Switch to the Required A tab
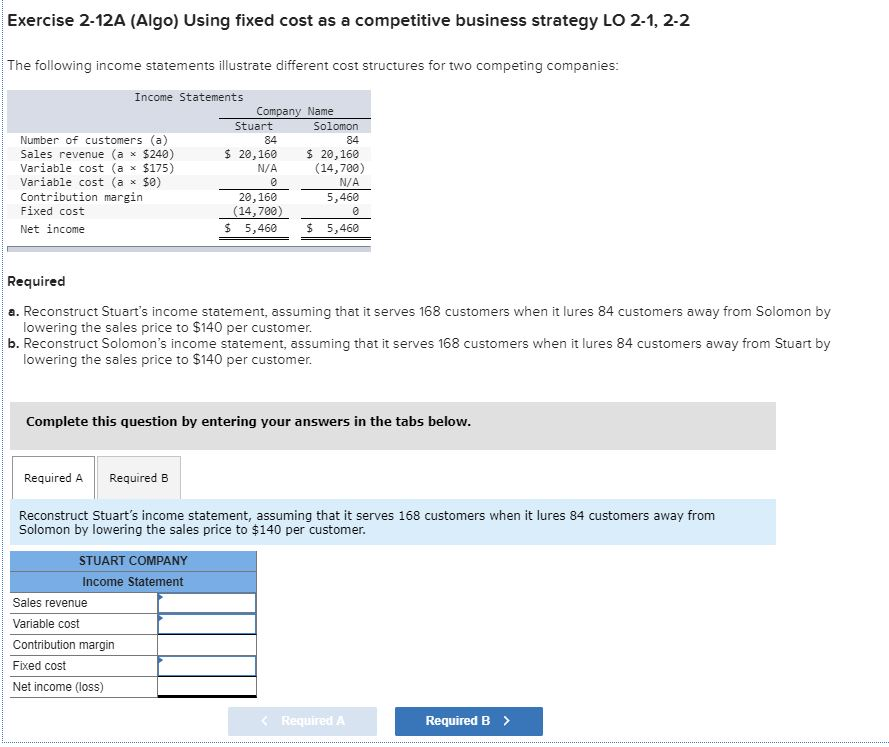889x747 pixels. tap(52, 477)
